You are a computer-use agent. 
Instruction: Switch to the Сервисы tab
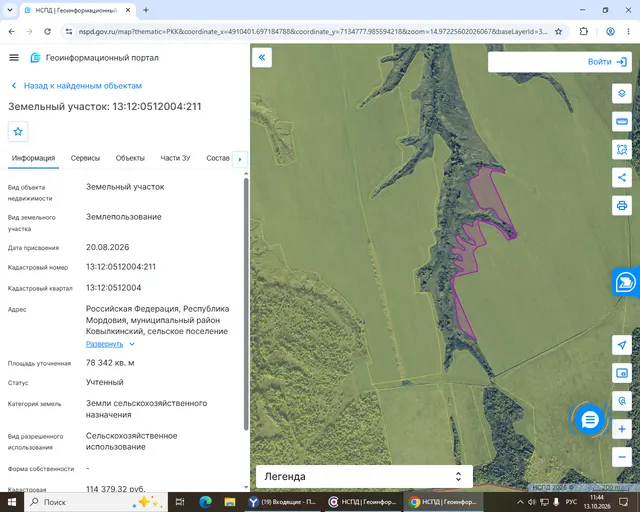tap(85, 158)
